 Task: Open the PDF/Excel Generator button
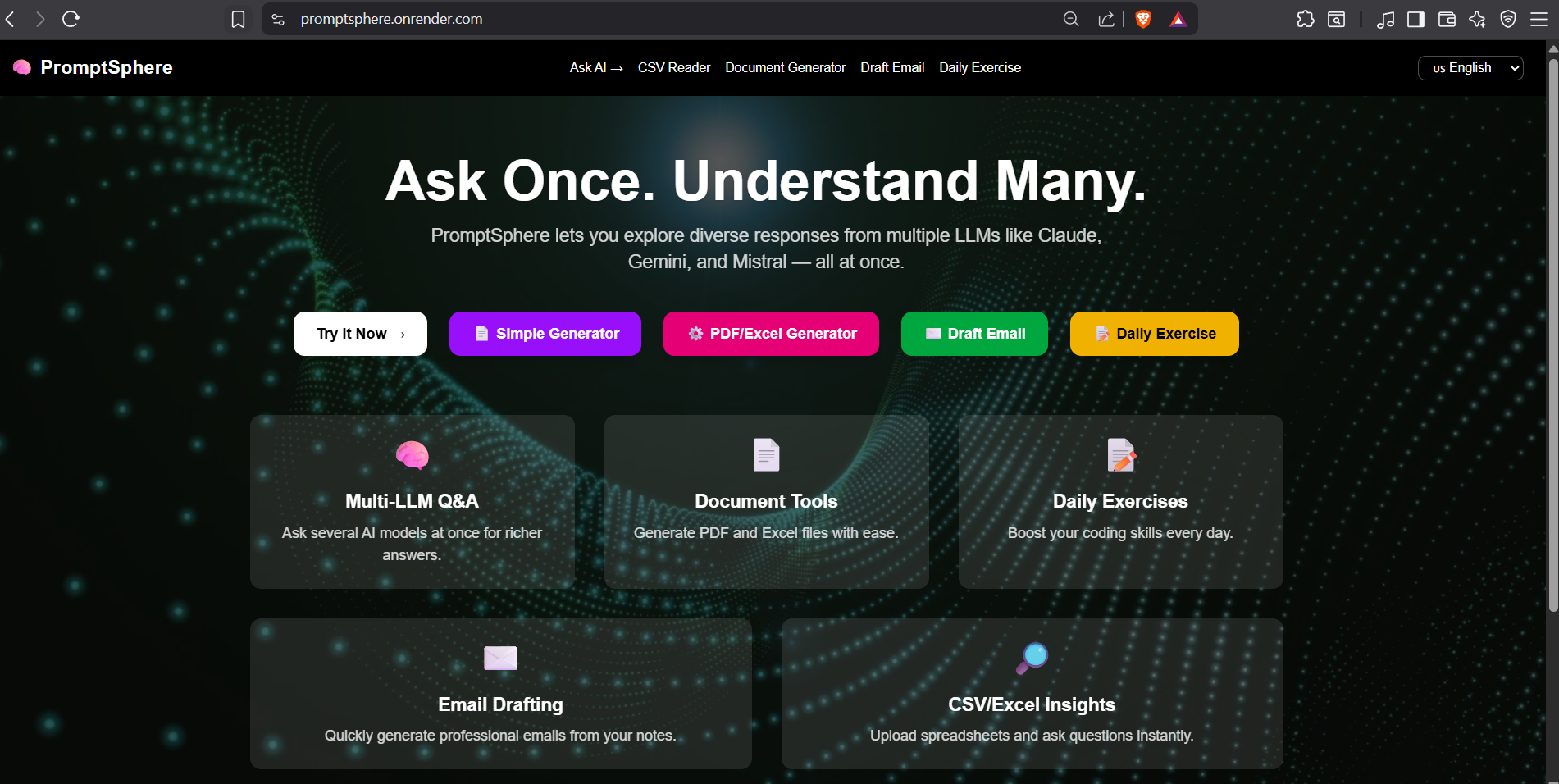(x=770, y=333)
